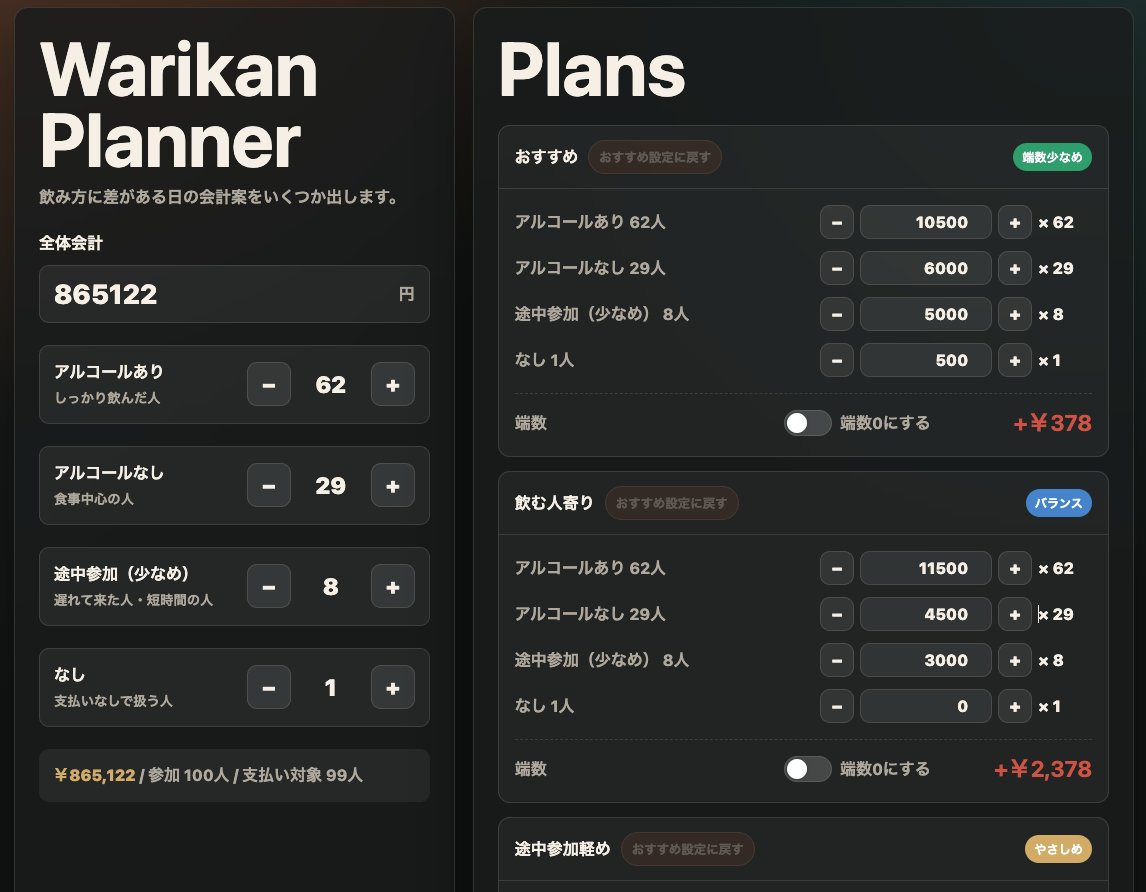Lower 飲む人寄り plan アルコールあり amount 11500
This screenshot has height=892, width=1146.
(837, 568)
